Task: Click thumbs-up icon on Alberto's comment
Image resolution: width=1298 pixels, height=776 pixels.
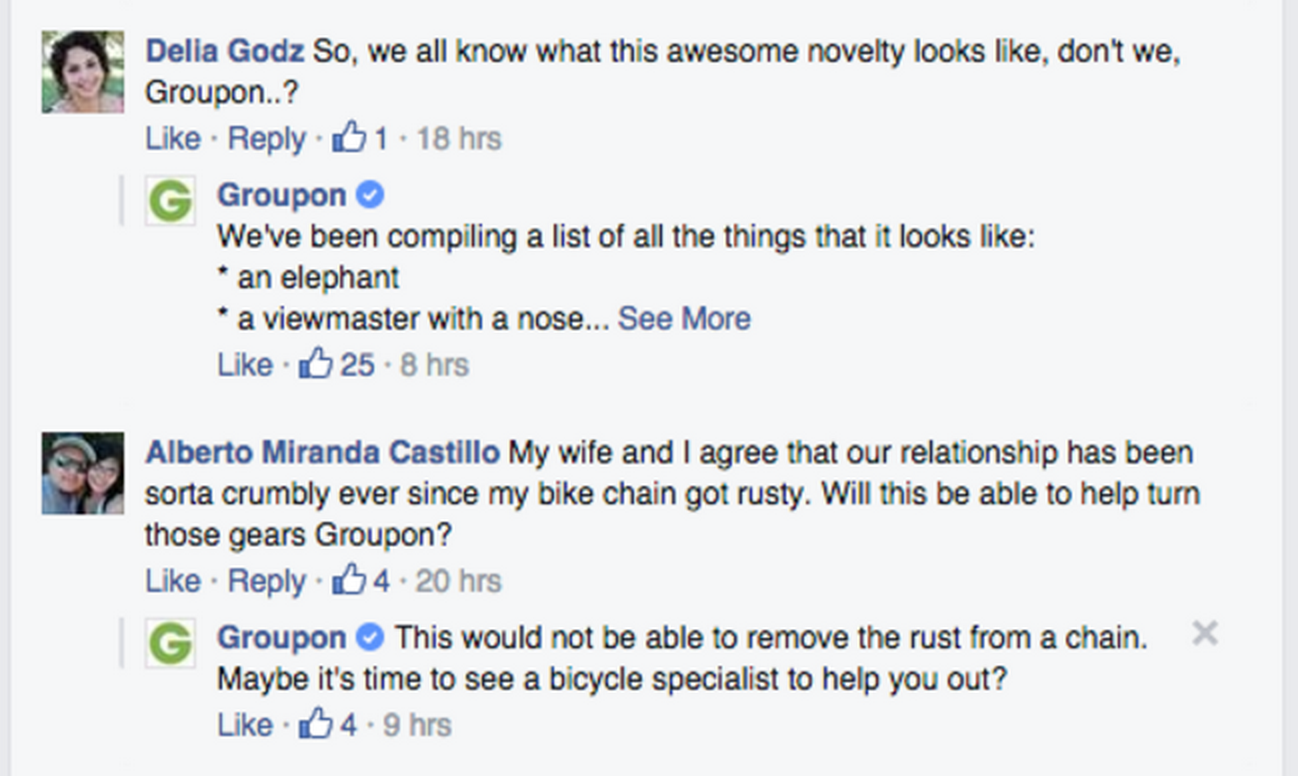Action: point(349,580)
